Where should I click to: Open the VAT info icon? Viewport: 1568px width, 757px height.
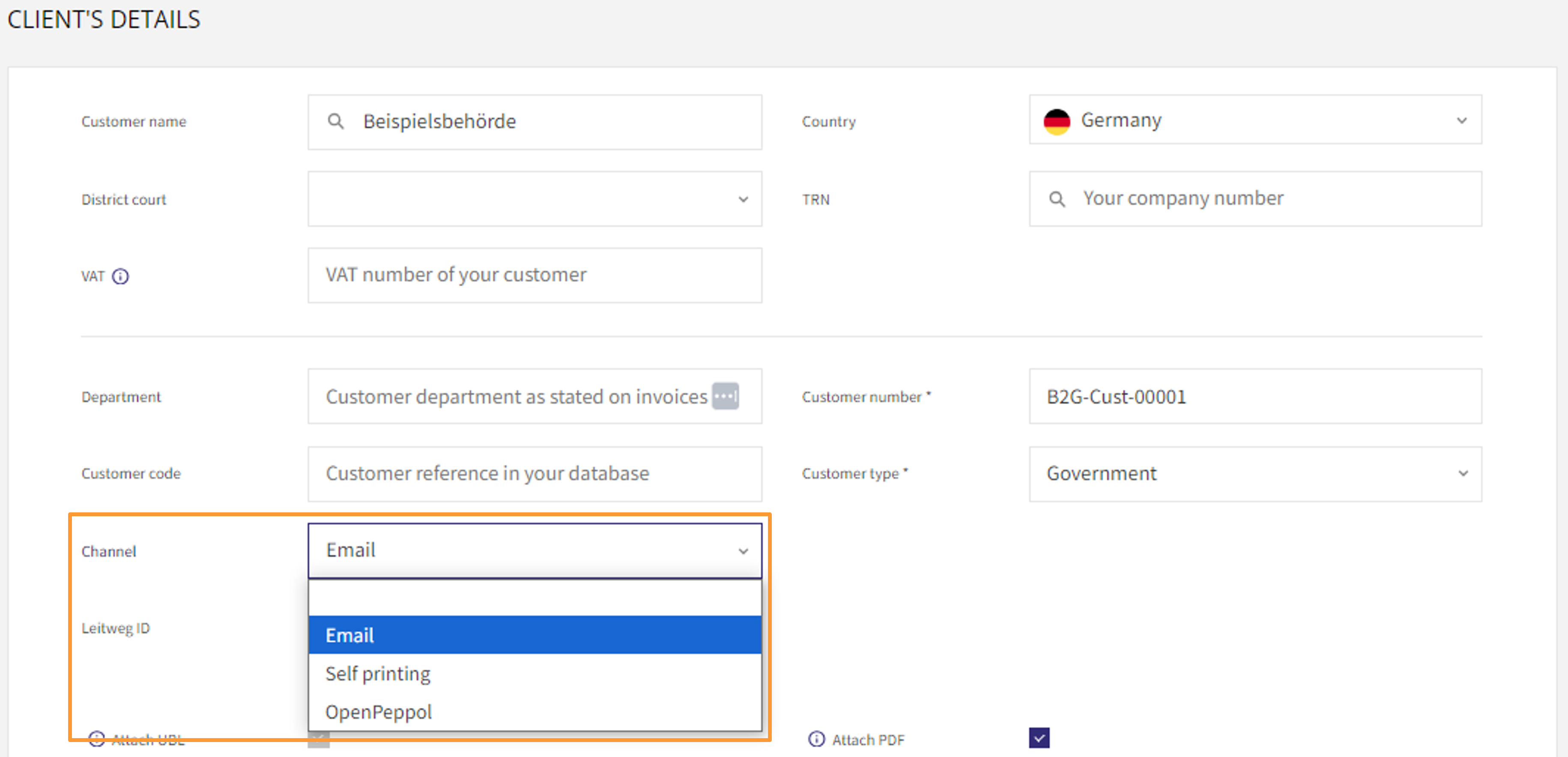click(120, 276)
